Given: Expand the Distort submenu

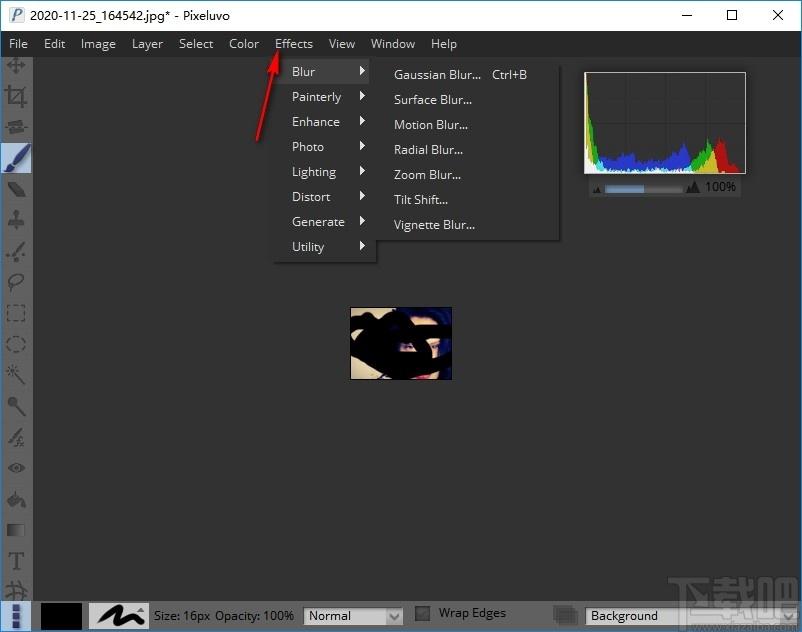Looking at the screenshot, I should pyautogui.click(x=324, y=197).
